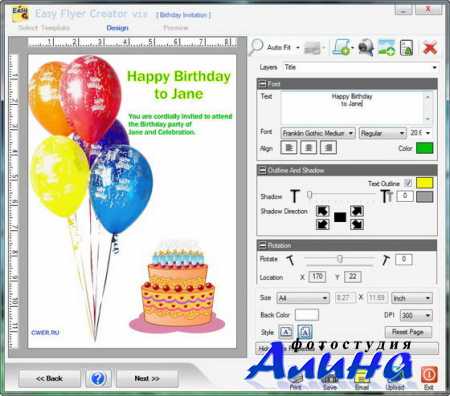Click the Shadow slider handle
The height and width of the screenshot is (396, 450).
click(x=310, y=194)
